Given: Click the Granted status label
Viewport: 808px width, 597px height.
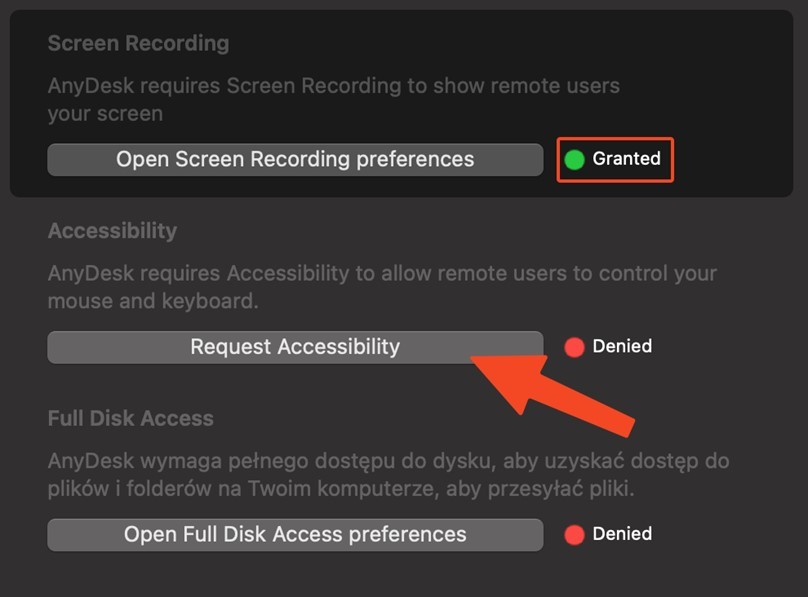Looking at the screenshot, I should 626,159.
